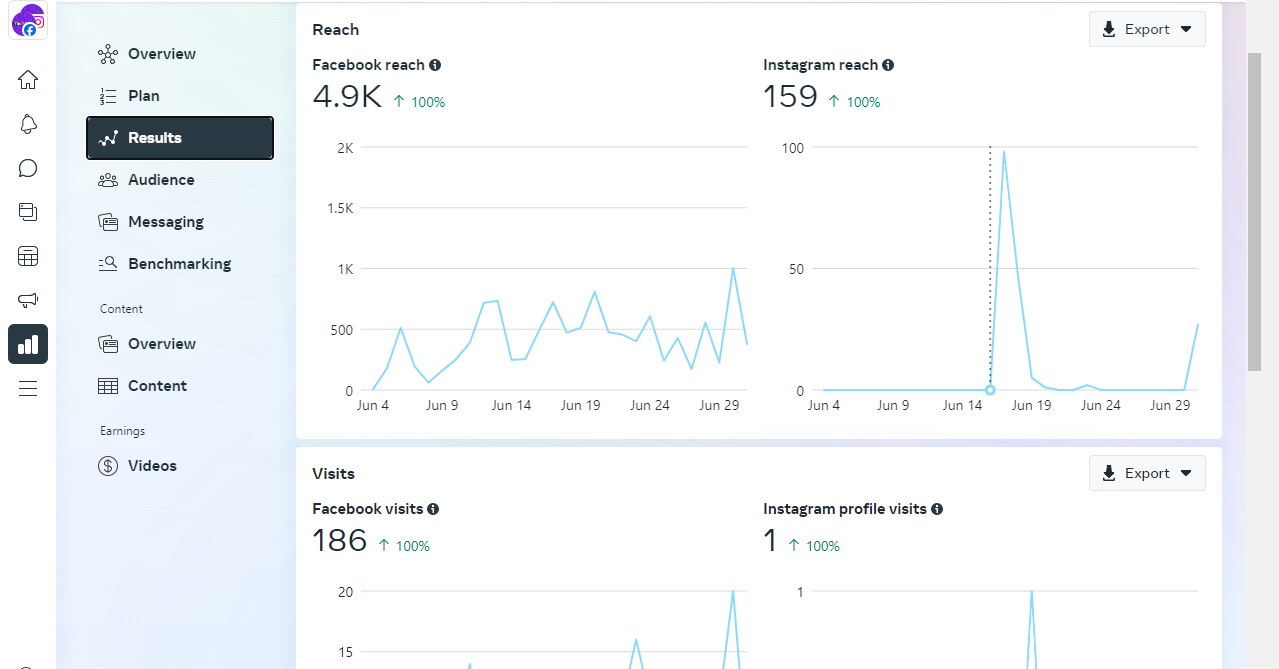
Task: Click the Reach section heading
Action: pyautogui.click(x=335, y=29)
